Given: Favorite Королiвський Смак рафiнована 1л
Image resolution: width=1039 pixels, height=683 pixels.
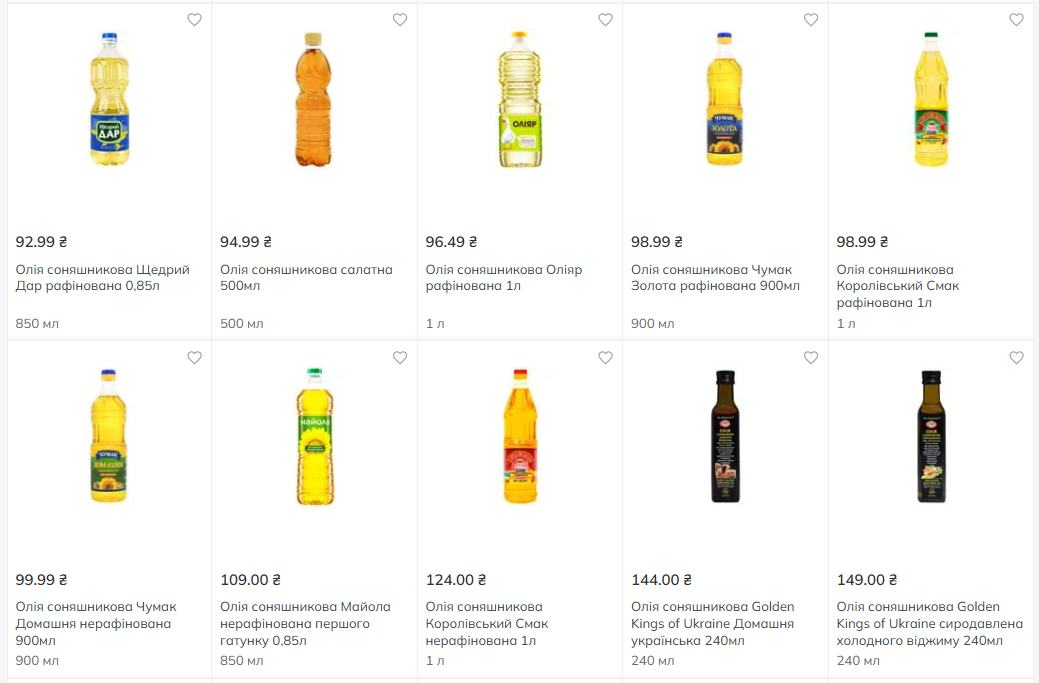Looking at the screenshot, I should point(1016,20).
